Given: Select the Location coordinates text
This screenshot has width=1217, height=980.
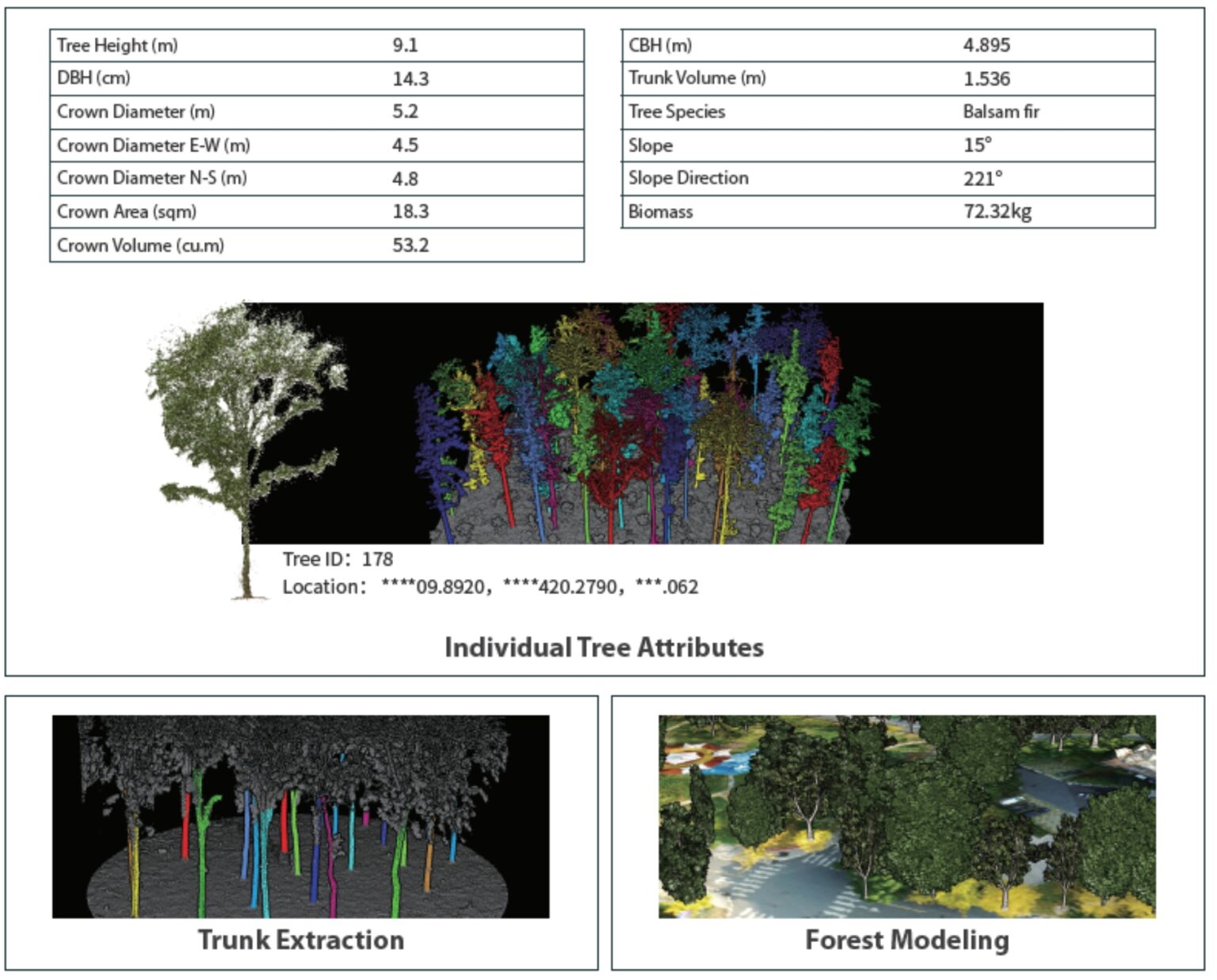Looking at the screenshot, I should pos(490,587).
